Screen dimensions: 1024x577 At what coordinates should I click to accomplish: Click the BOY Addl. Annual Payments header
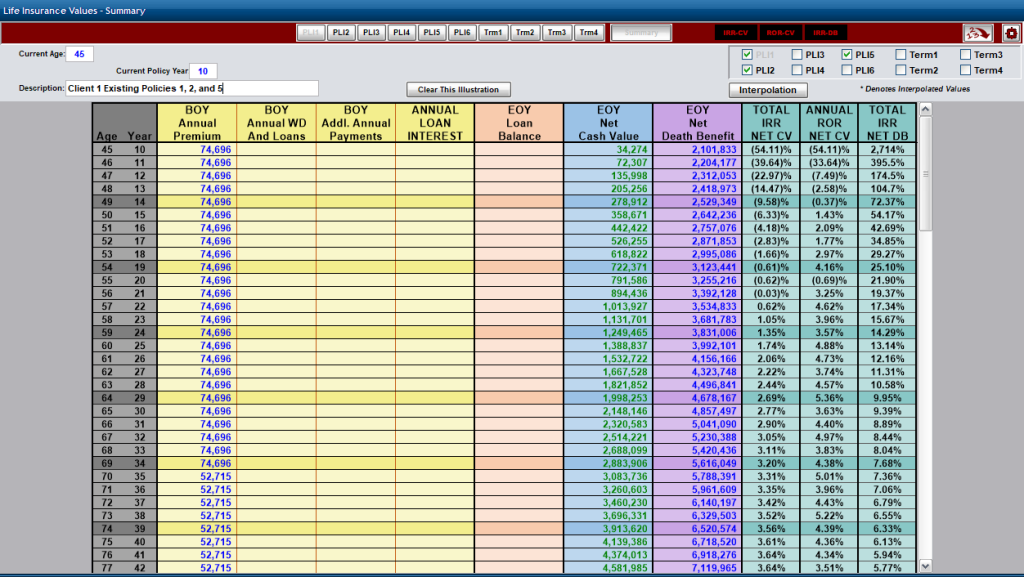pyautogui.click(x=356, y=123)
